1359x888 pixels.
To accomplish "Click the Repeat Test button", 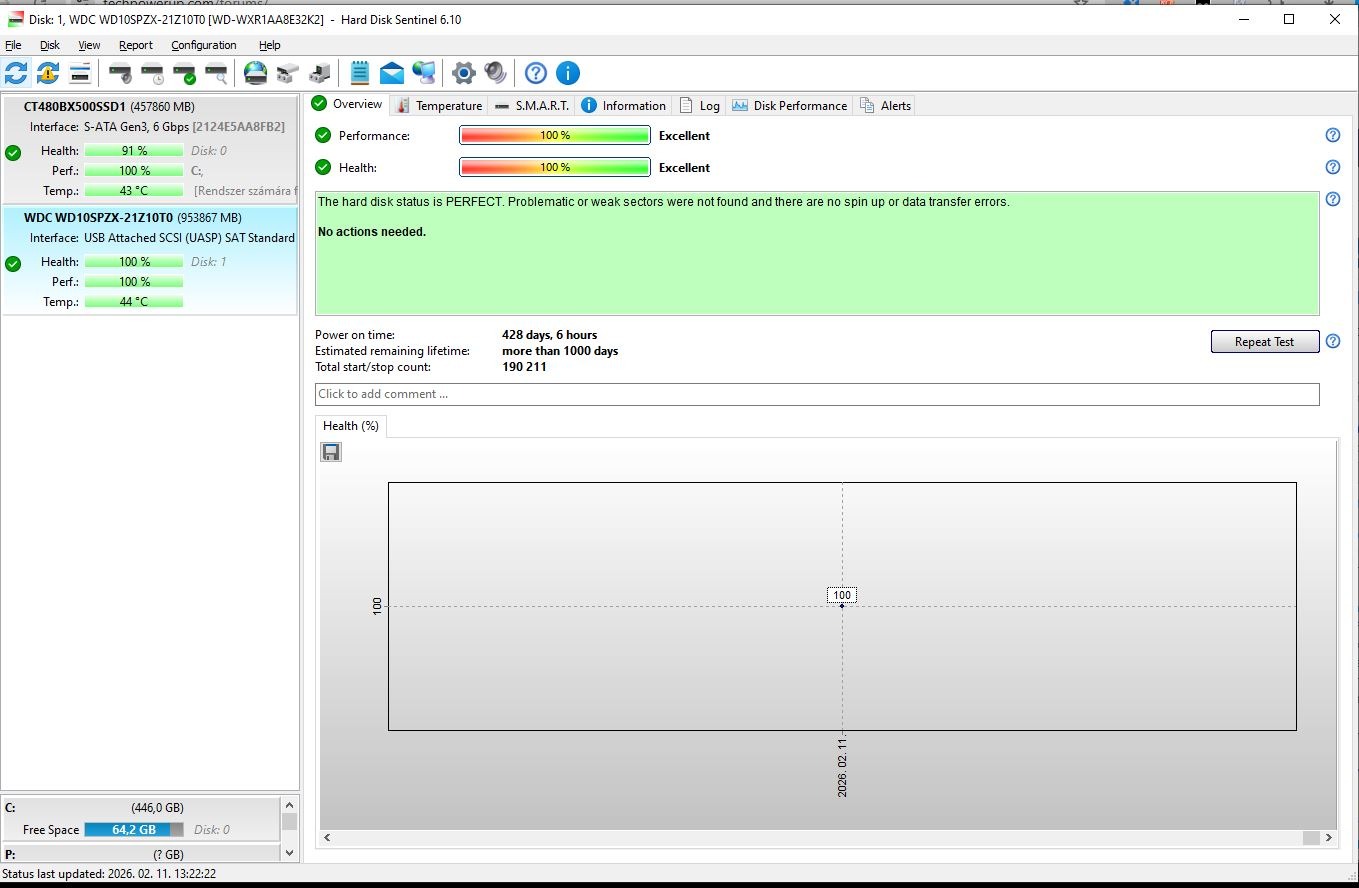I will point(1264,341).
